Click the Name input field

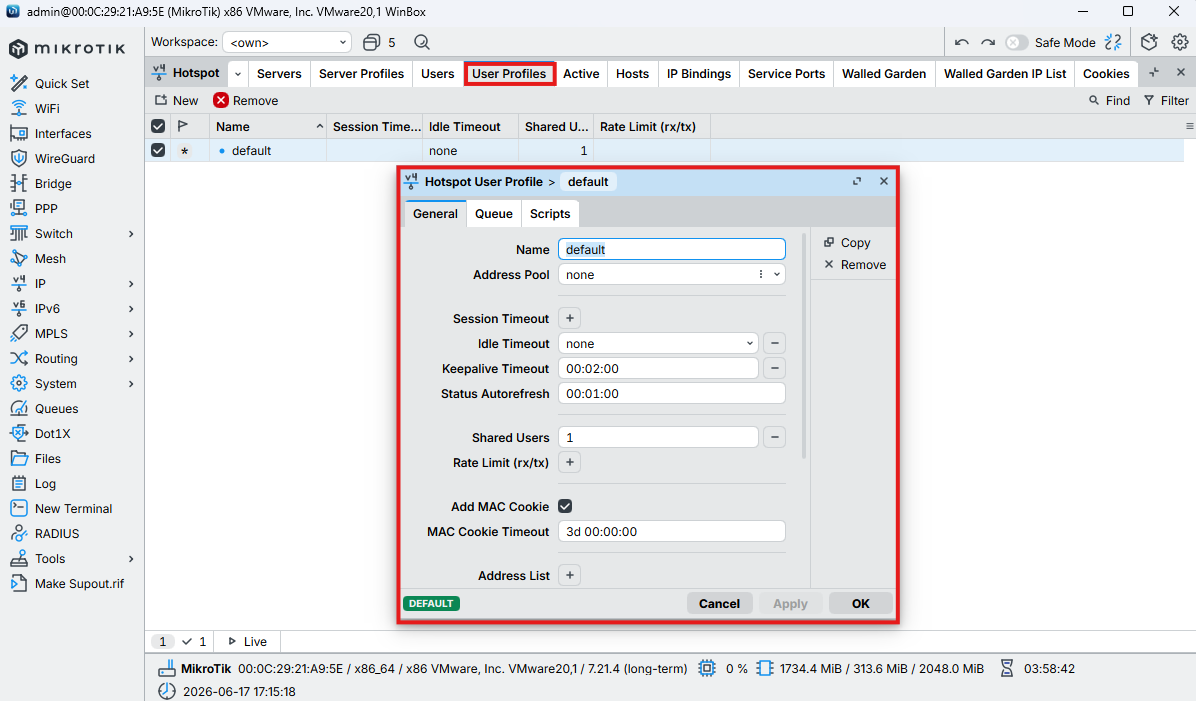click(671, 249)
